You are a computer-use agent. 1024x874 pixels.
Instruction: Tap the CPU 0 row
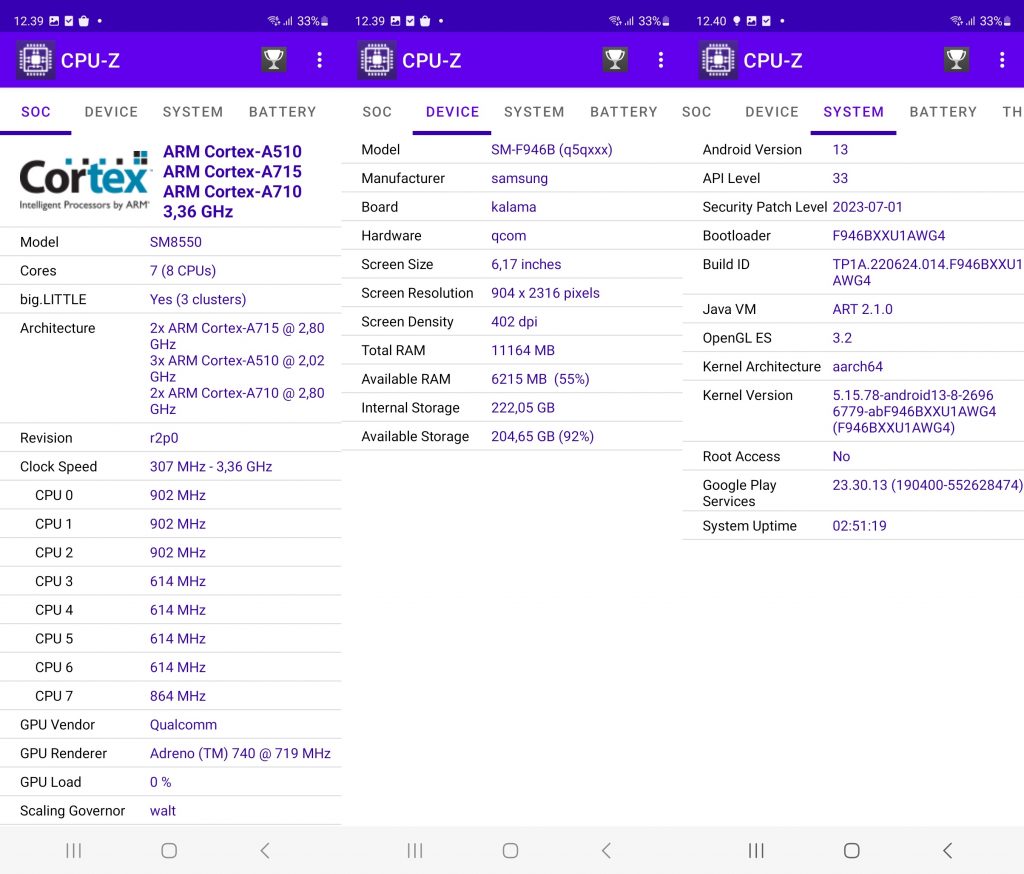pos(170,495)
